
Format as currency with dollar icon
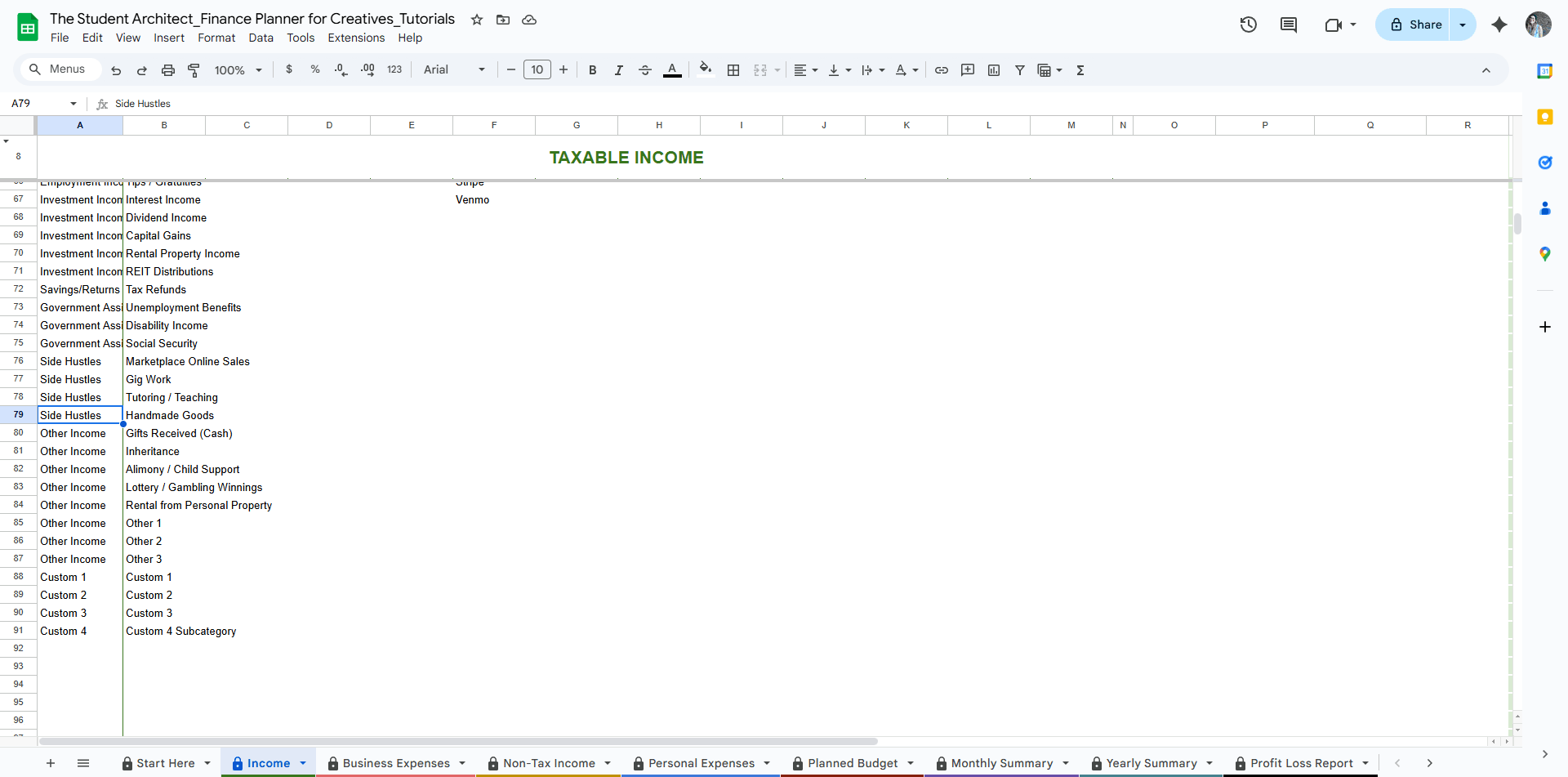289,69
